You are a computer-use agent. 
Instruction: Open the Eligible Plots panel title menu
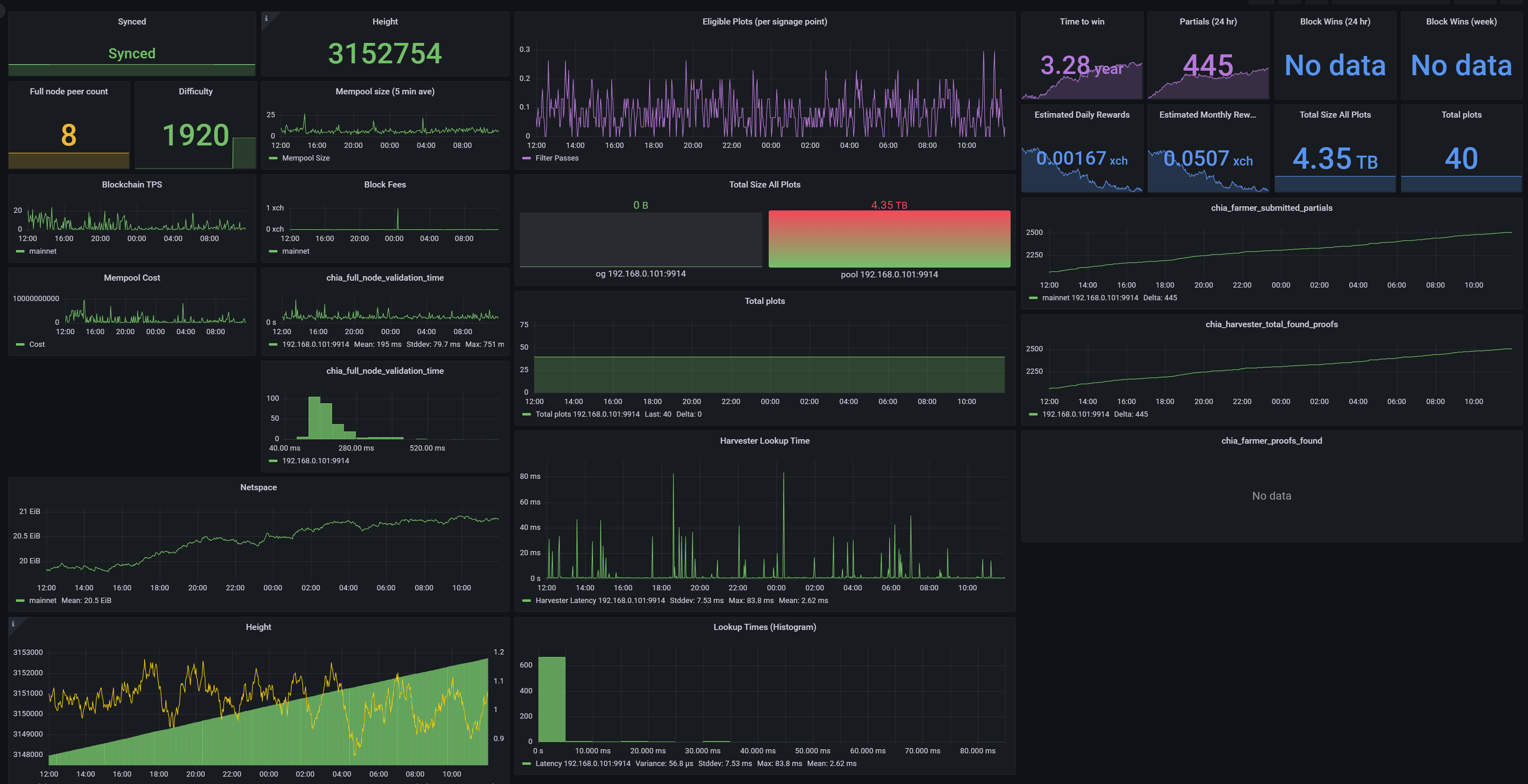[764, 21]
